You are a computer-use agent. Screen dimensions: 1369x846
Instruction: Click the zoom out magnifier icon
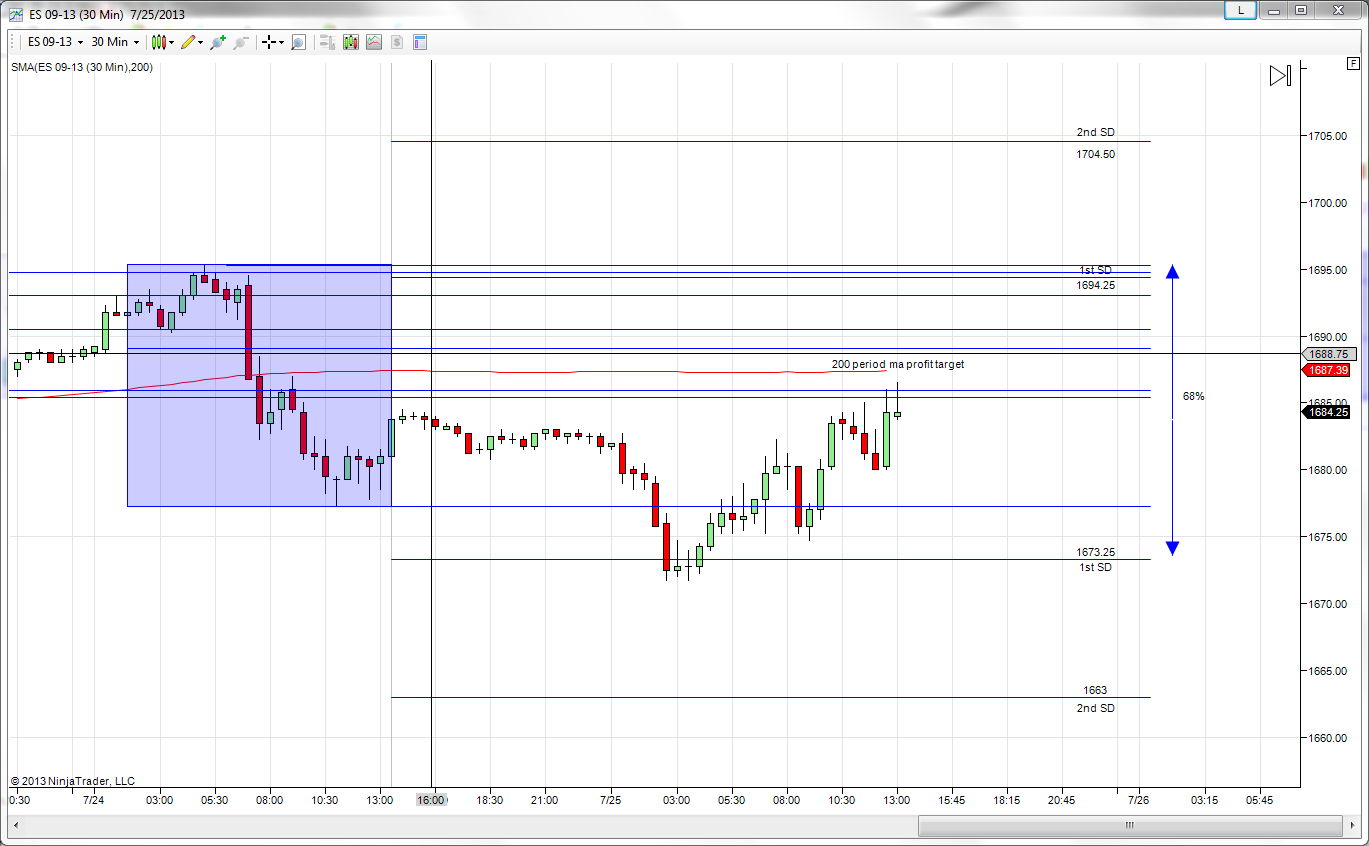pos(241,42)
